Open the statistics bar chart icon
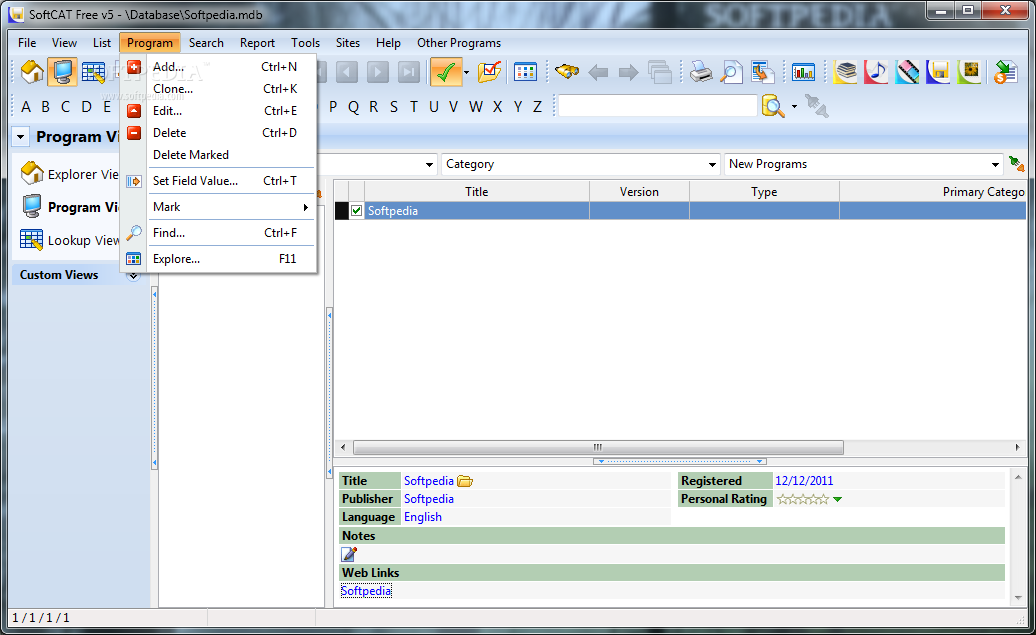 [803, 72]
